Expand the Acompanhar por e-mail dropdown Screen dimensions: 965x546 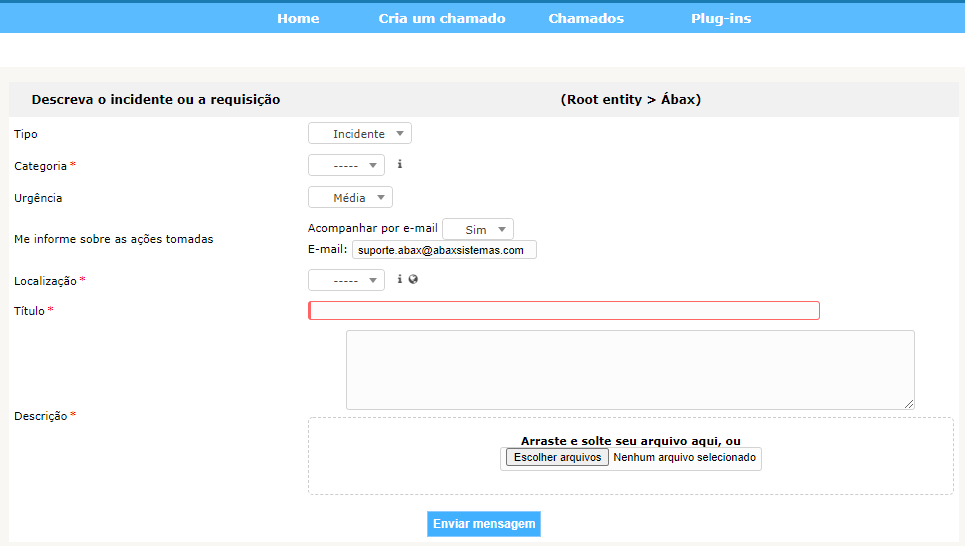(477, 230)
